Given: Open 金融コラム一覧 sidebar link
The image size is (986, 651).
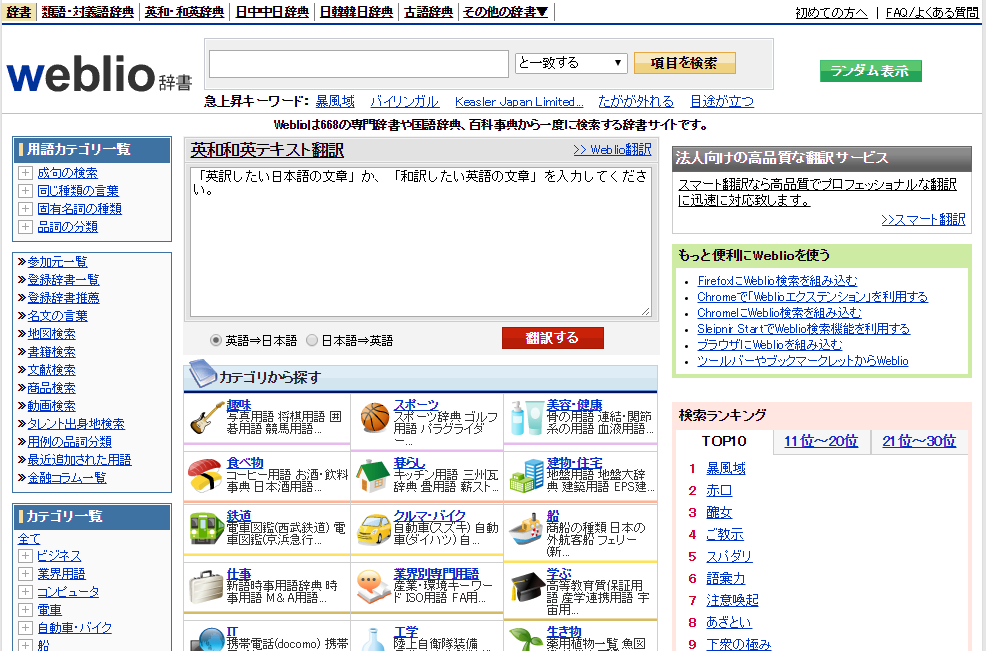Looking at the screenshot, I should click(67, 478).
